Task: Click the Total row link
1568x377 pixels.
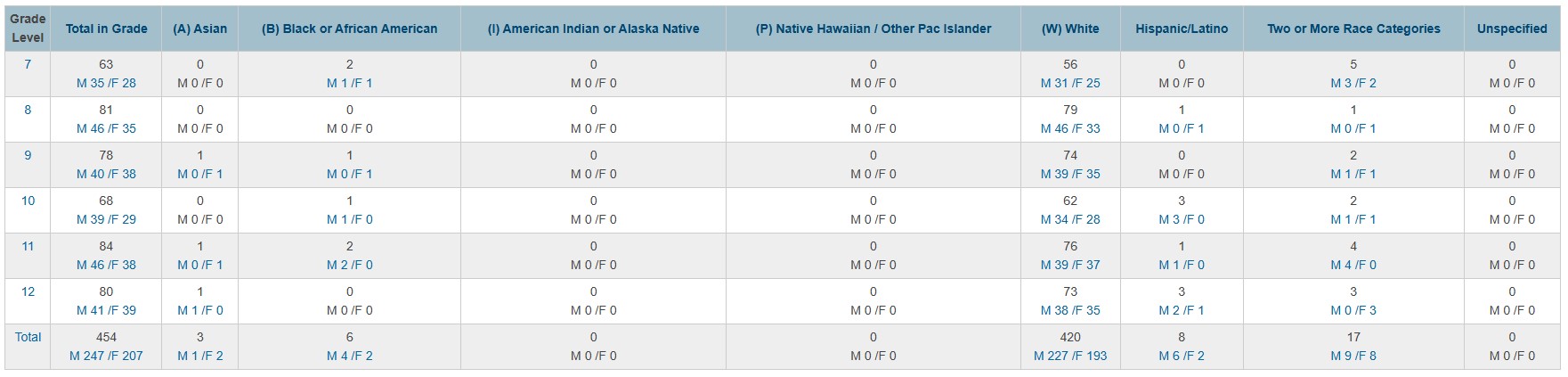Action: coord(28,337)
